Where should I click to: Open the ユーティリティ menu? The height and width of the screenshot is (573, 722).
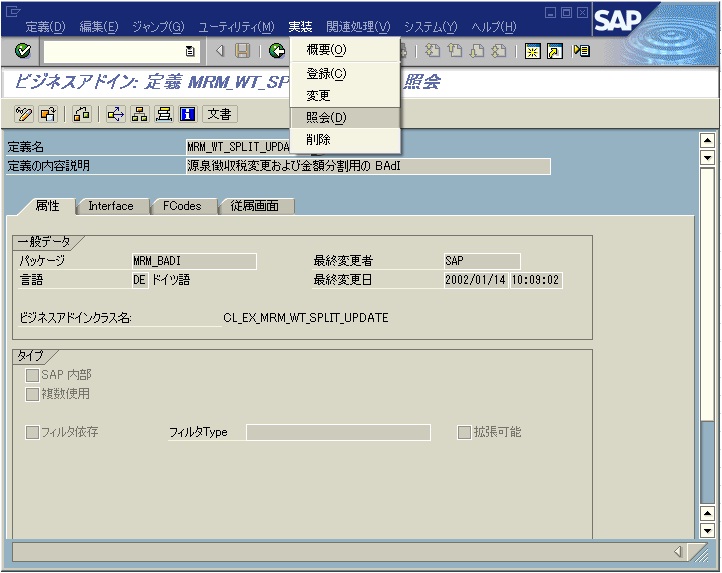pos(235,27)
